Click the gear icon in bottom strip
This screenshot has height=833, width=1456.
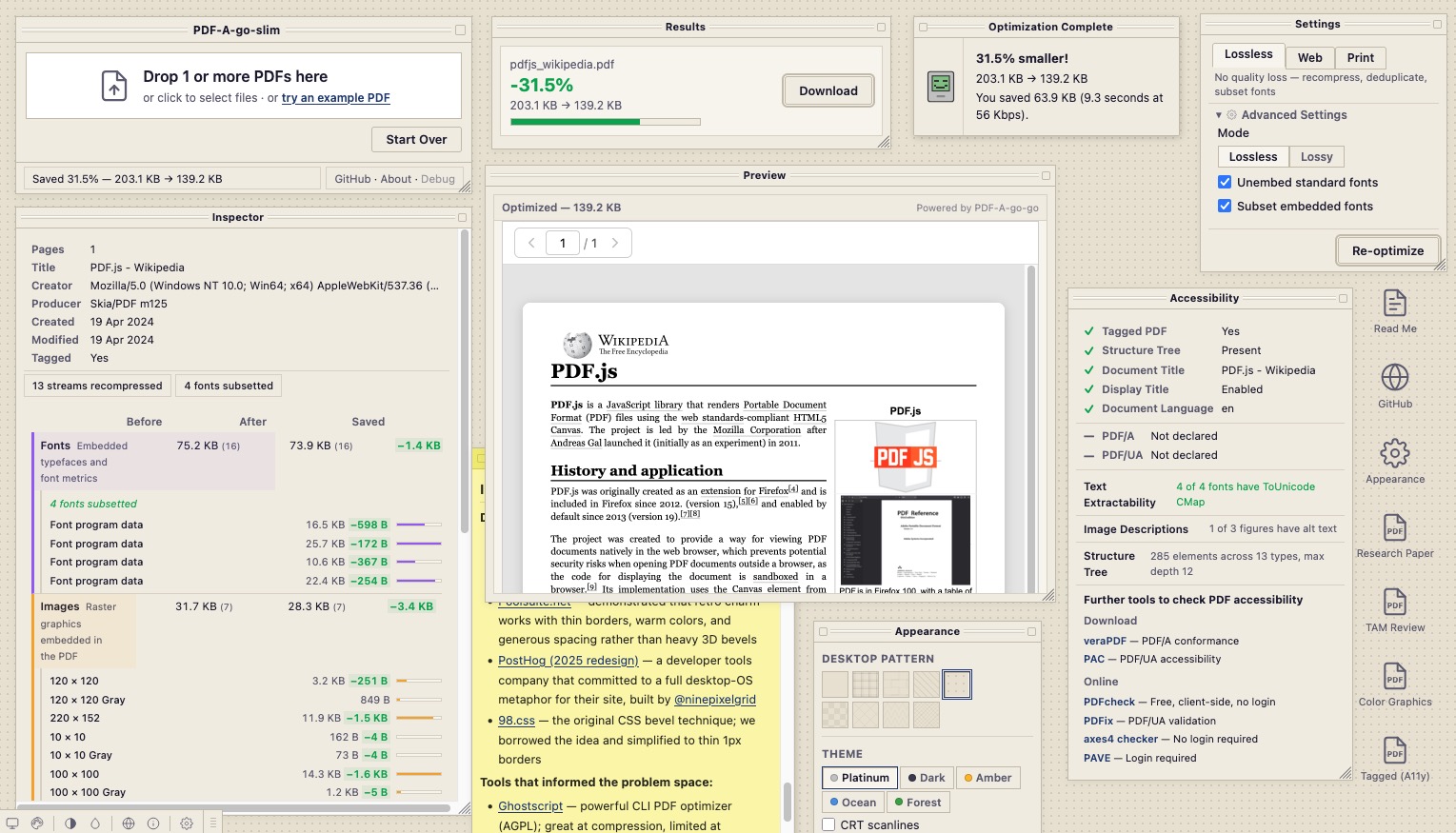pyautogui.click(x=187, y=823)
